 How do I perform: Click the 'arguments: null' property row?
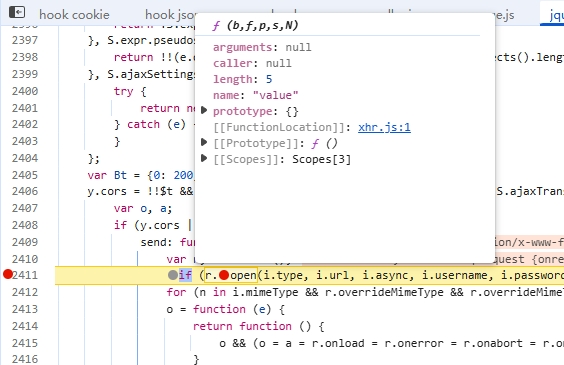click(262, 47)
